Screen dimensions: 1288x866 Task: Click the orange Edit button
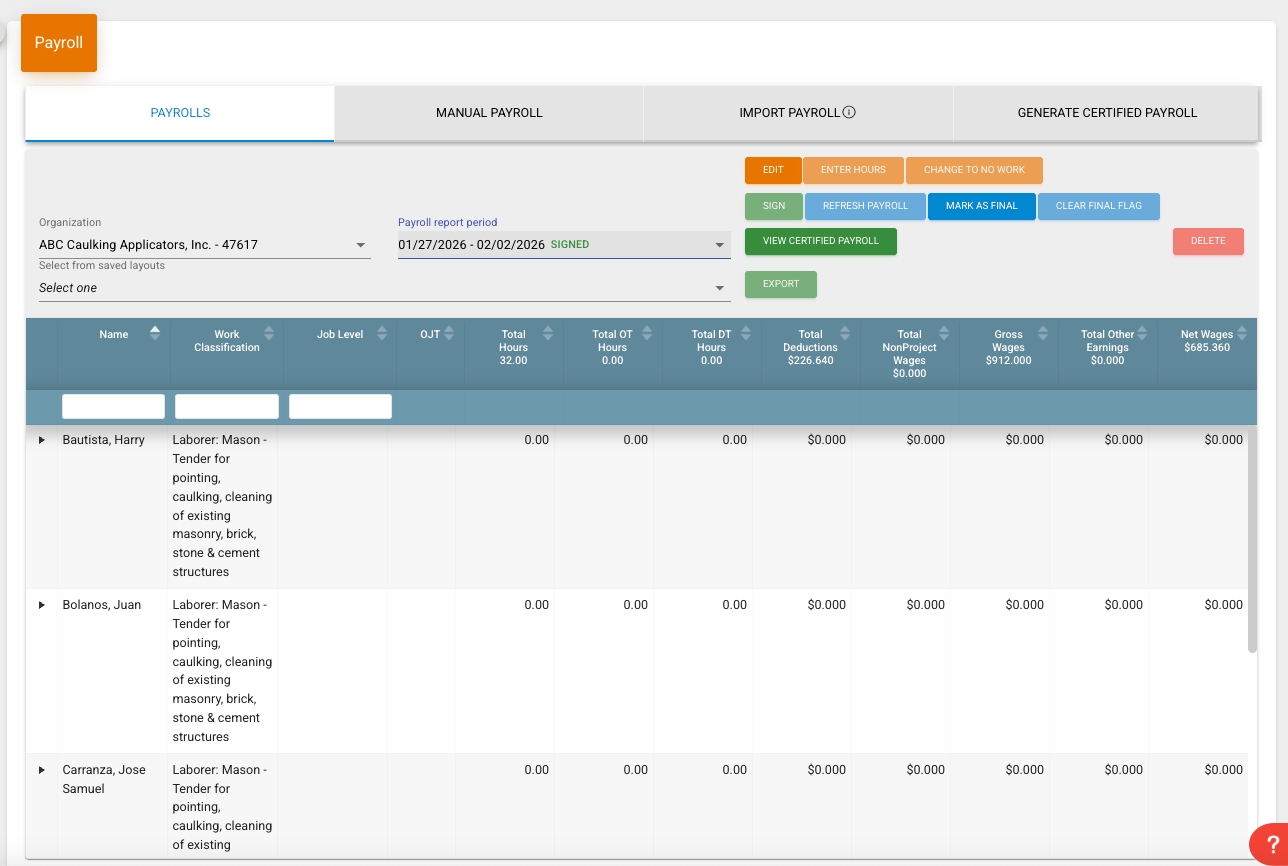(x=773, y=170)
